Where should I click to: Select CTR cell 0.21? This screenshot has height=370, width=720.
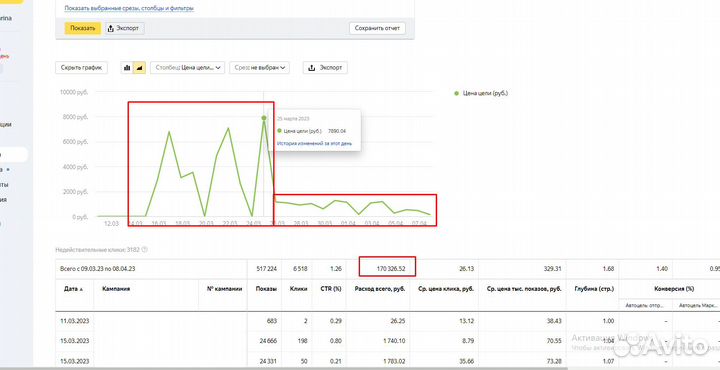[x=336, y=361]
